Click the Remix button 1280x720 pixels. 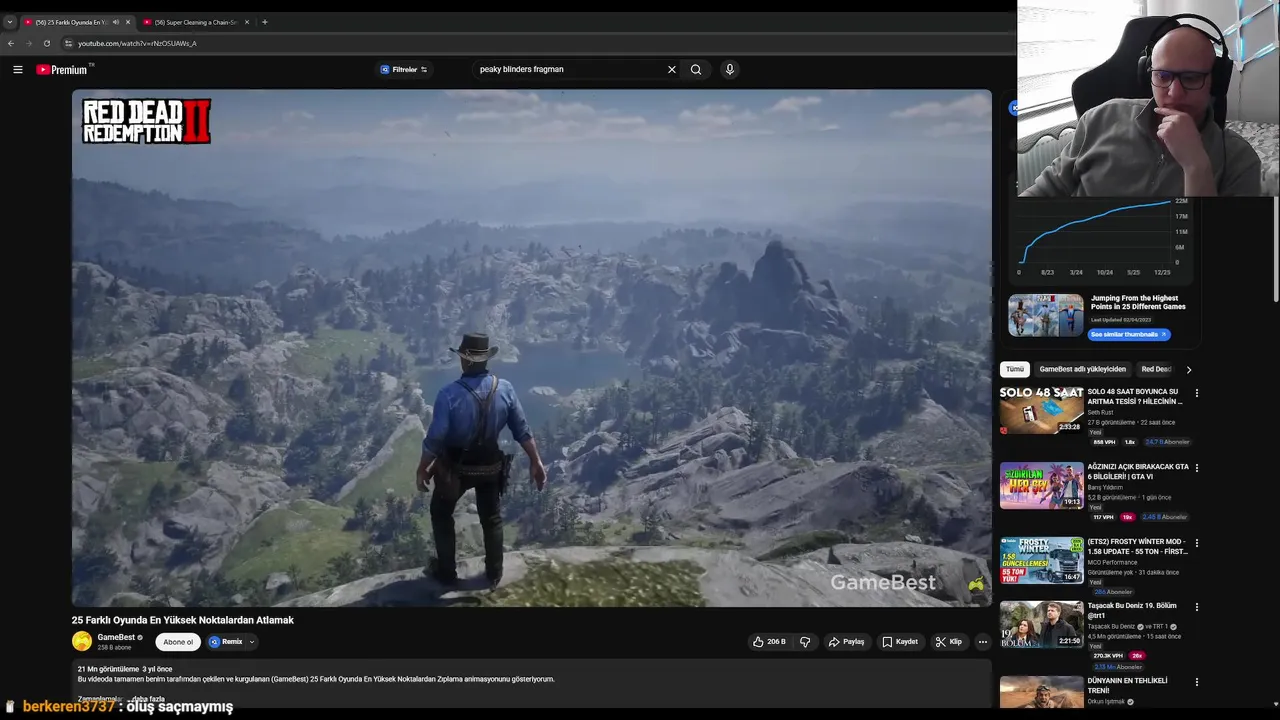(x=227, y=642)
